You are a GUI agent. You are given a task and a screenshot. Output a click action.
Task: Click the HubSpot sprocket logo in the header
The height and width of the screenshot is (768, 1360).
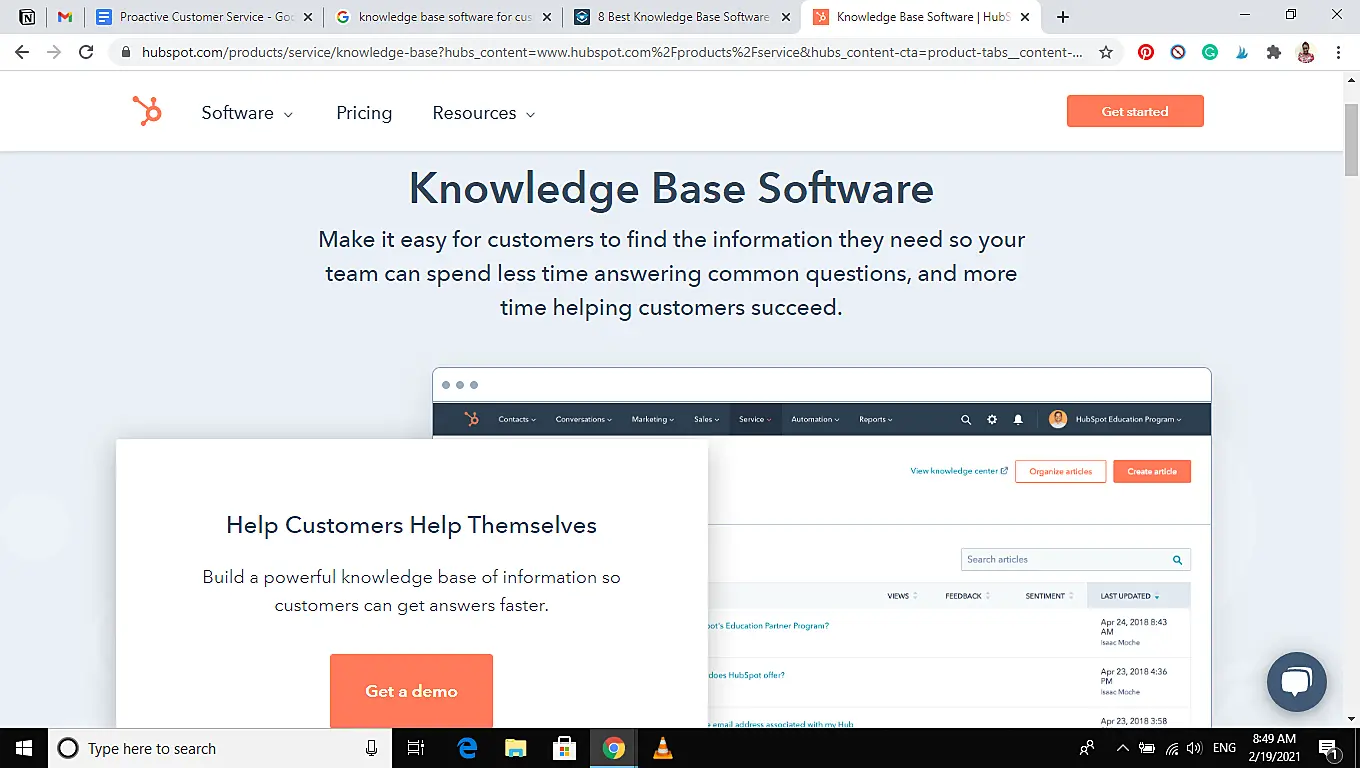[147, 111]
